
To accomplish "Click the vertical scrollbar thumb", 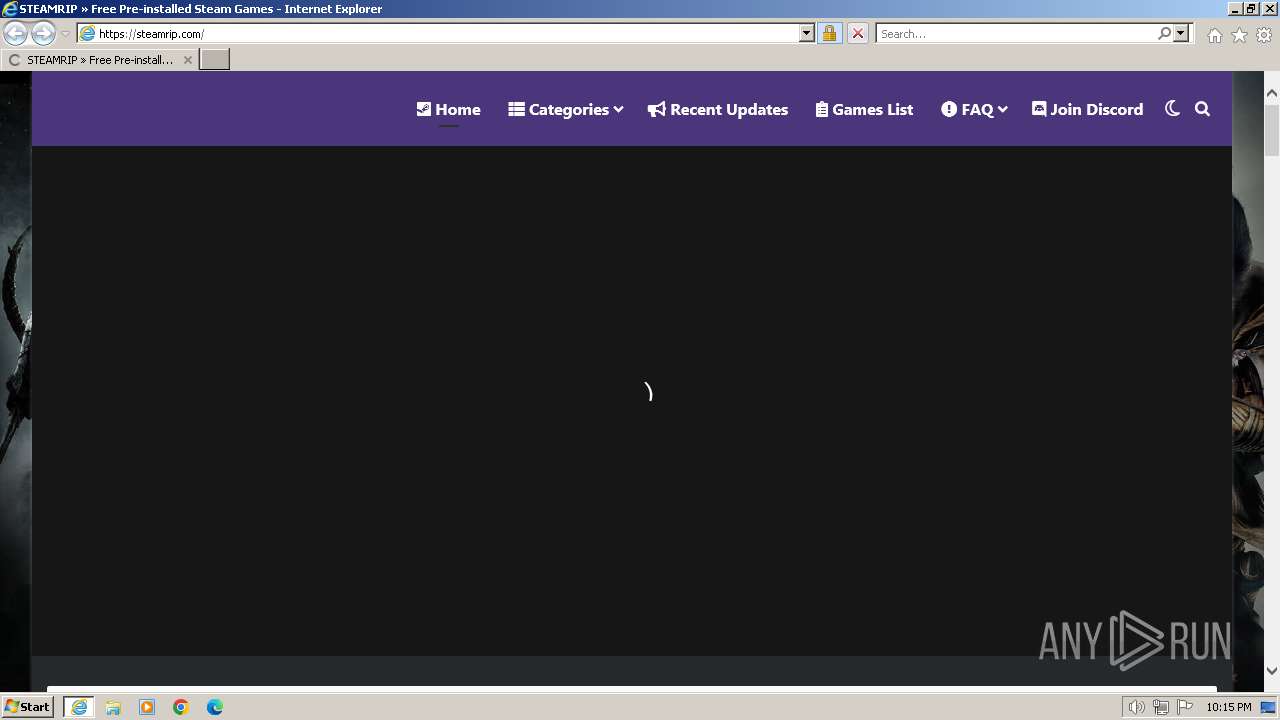I will pyautogui.click(x=1272, y=129).
